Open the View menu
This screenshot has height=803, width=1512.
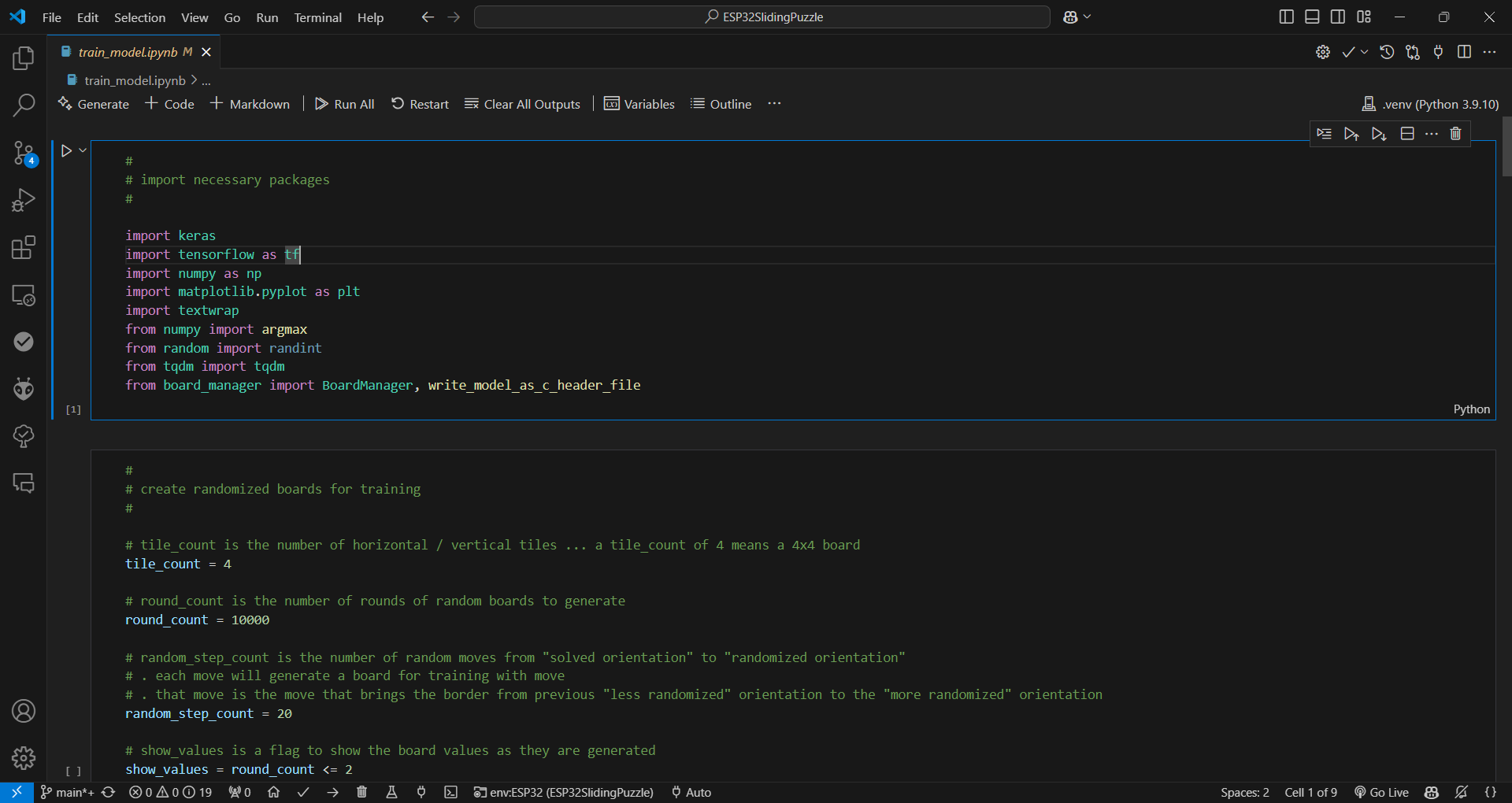tap(195, 17)
